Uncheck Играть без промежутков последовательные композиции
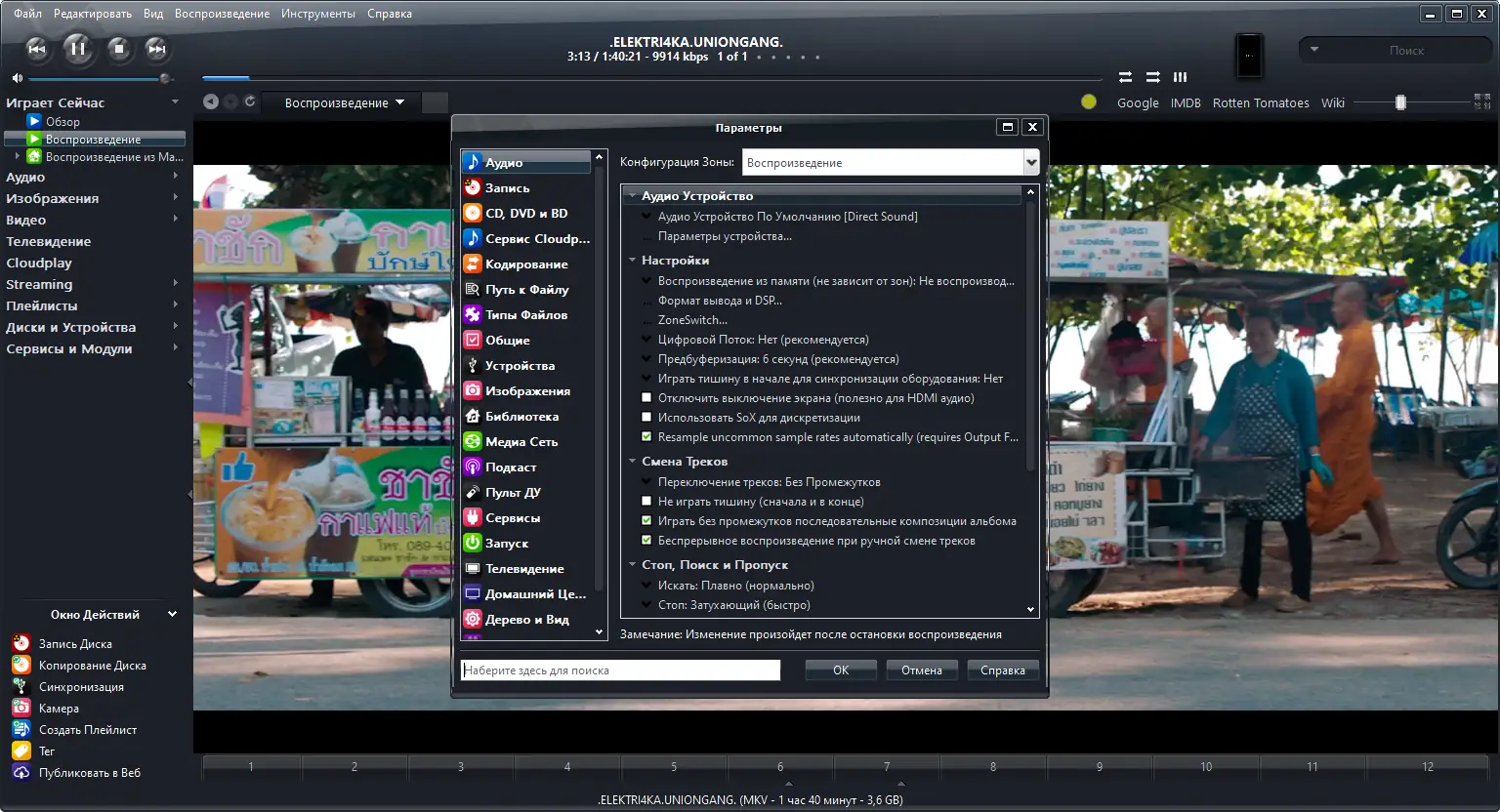This screenshot has height=812, width=1500. (x=646, y=521)
